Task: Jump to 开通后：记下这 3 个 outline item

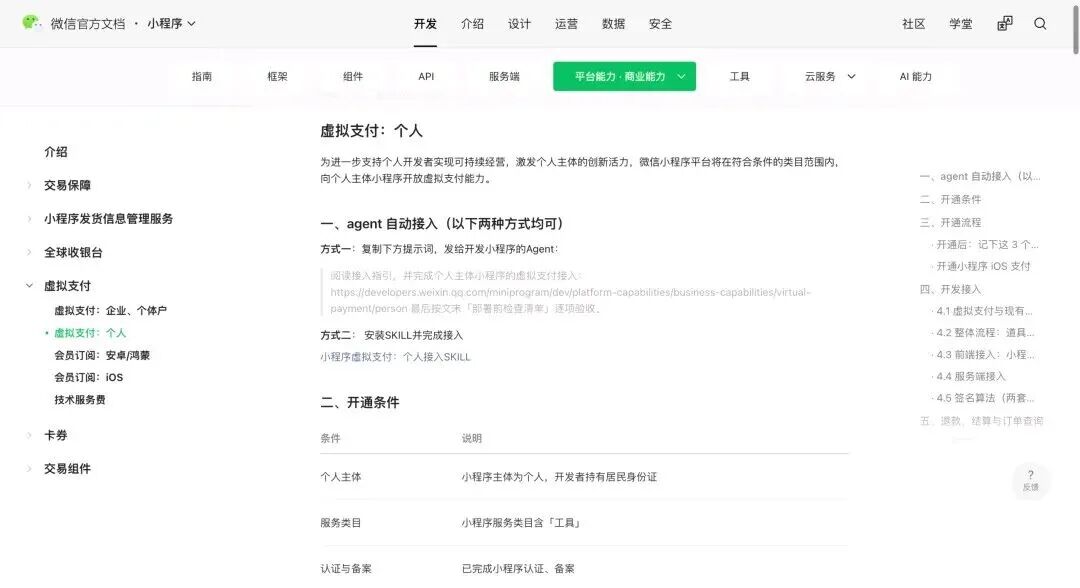Action: point(987,244)
